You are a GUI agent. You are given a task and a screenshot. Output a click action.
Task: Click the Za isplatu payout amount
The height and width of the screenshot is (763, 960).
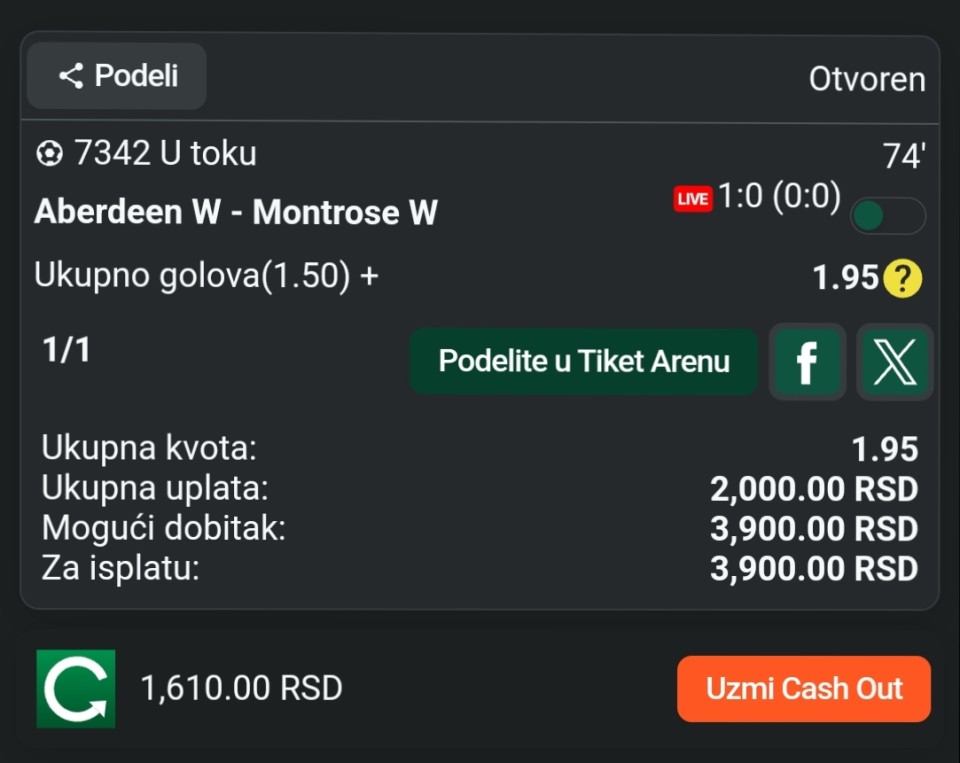point(814,569)
